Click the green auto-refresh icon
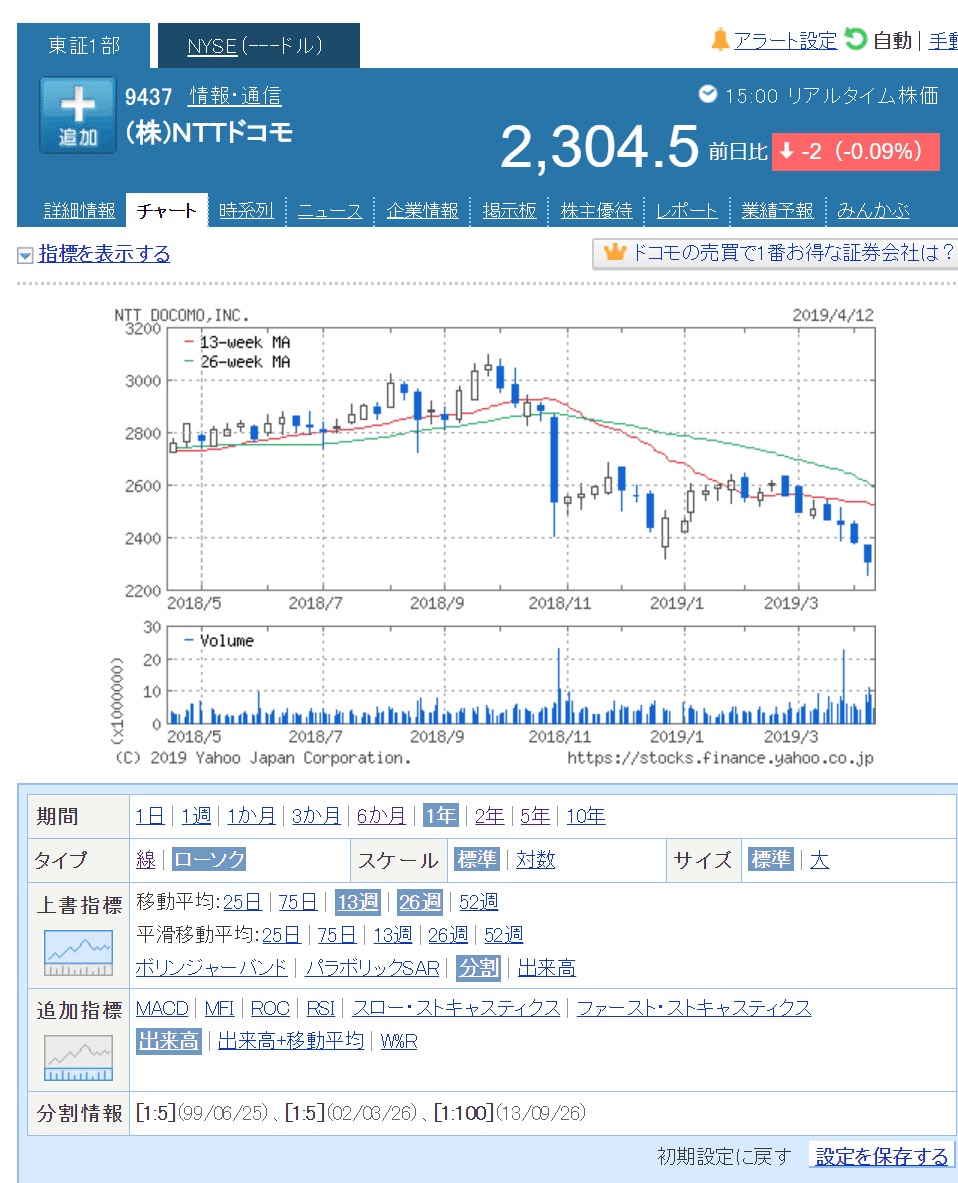This screenshot has height=1183, width=958. tap(855, 40)
